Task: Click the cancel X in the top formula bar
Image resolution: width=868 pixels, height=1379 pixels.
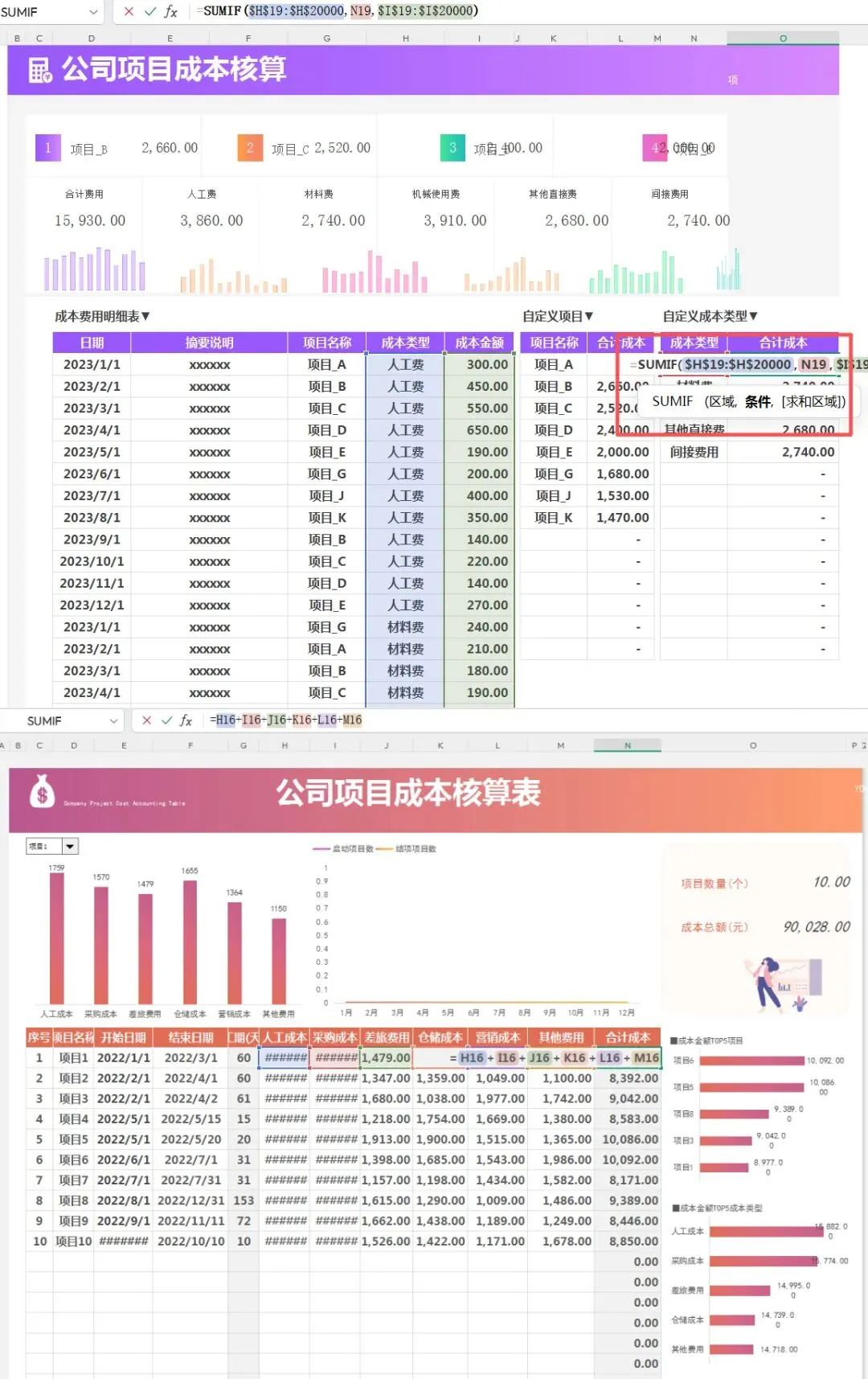Action: point(129,11)
